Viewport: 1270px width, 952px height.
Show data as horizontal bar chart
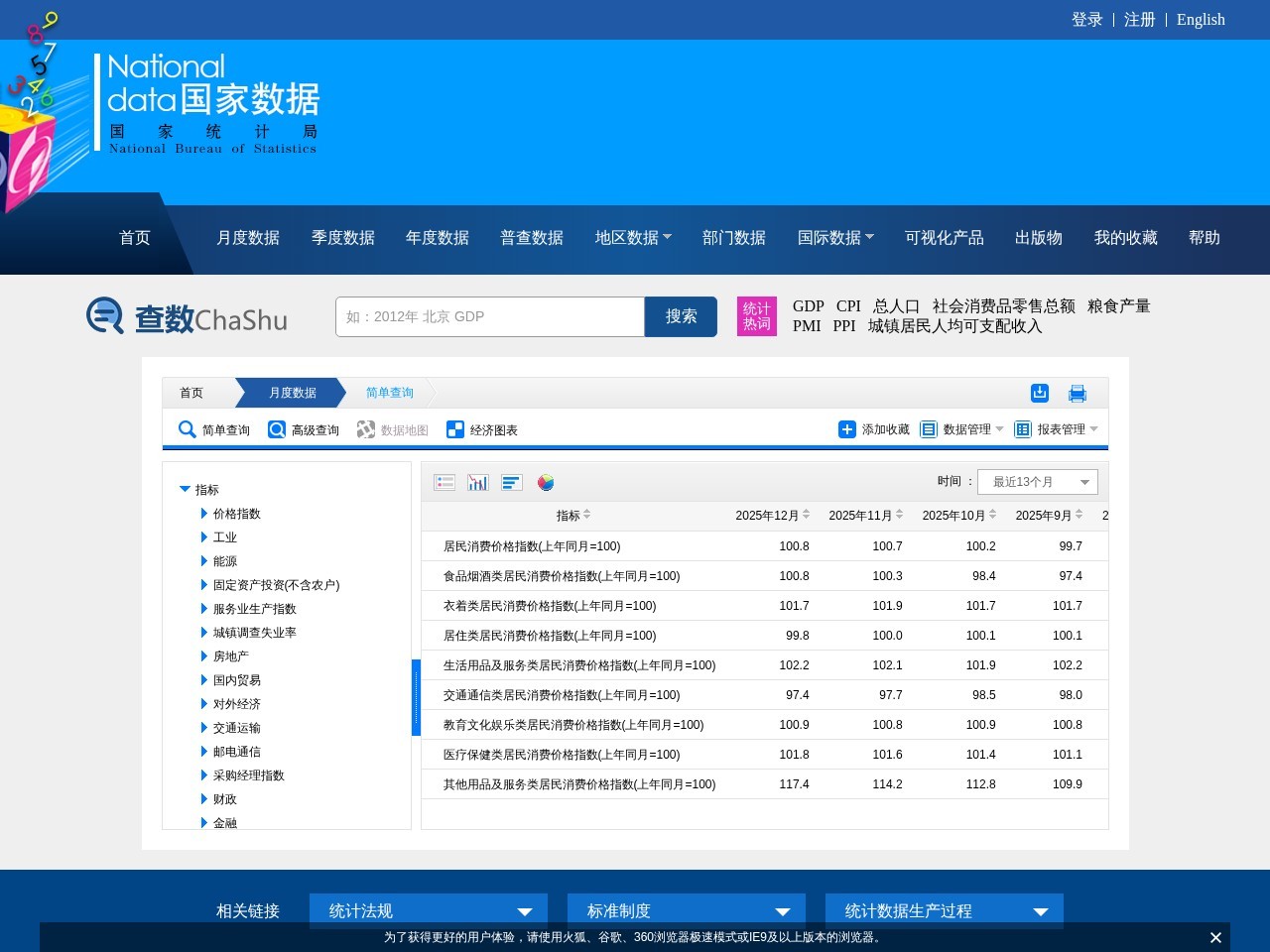(512, 482)
